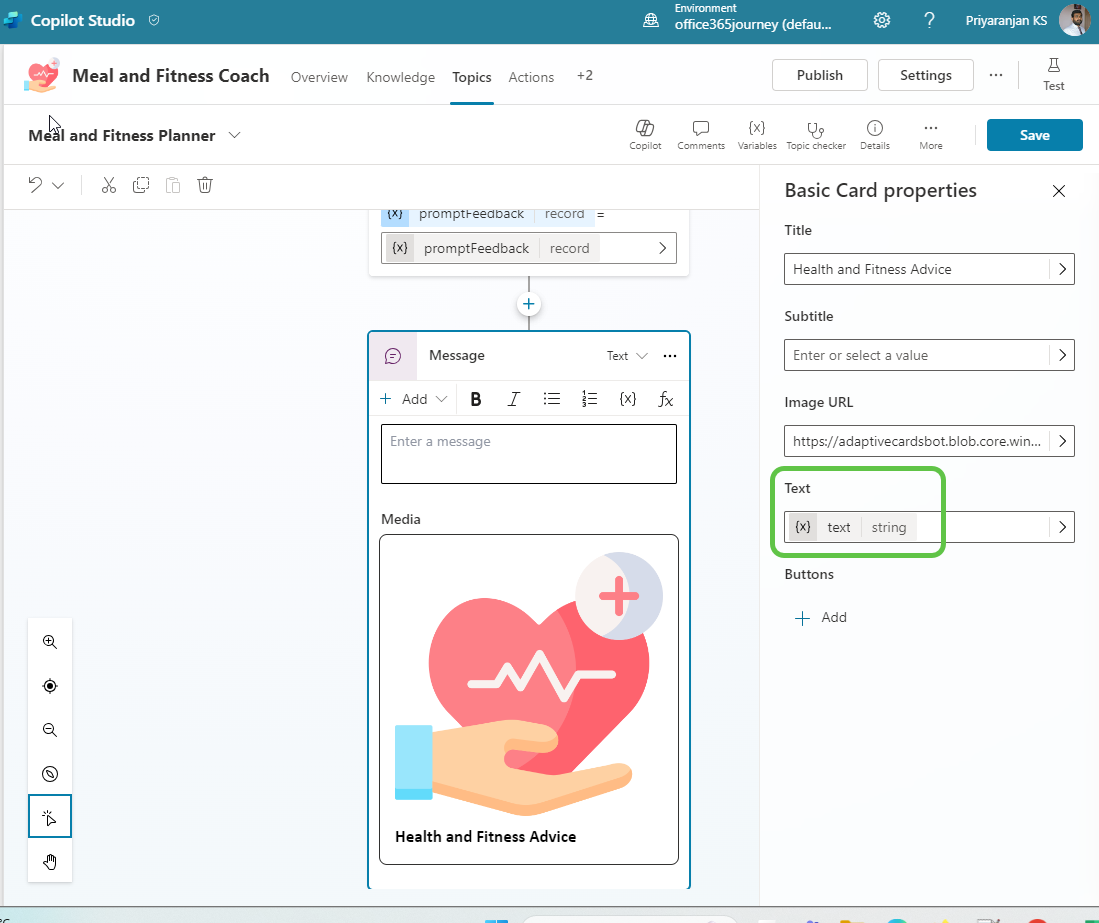
Task: Click the Subtitle input field
Action: (915, 355)
